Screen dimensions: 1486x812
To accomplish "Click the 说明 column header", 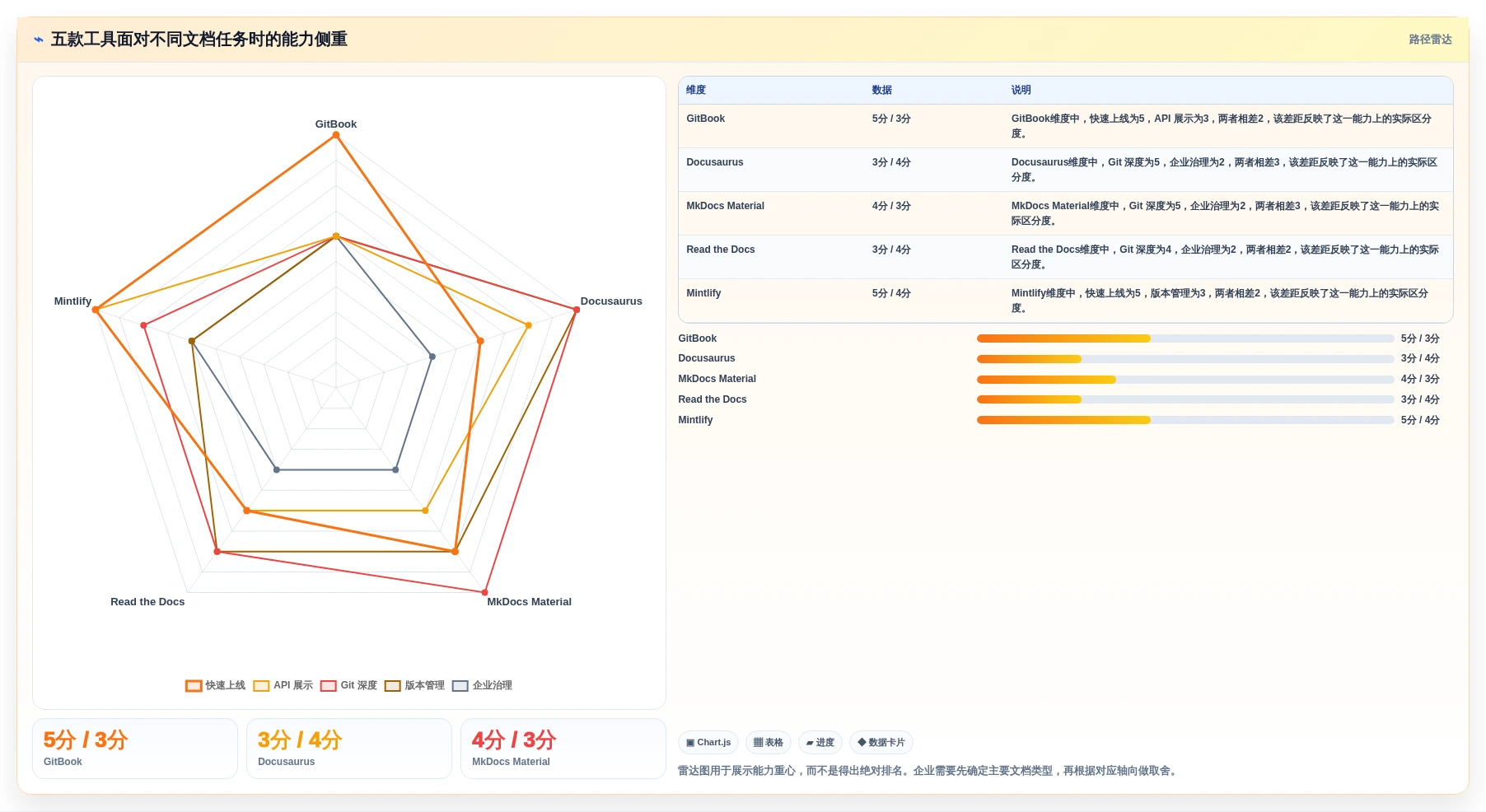I will [x=1021, y=90].
